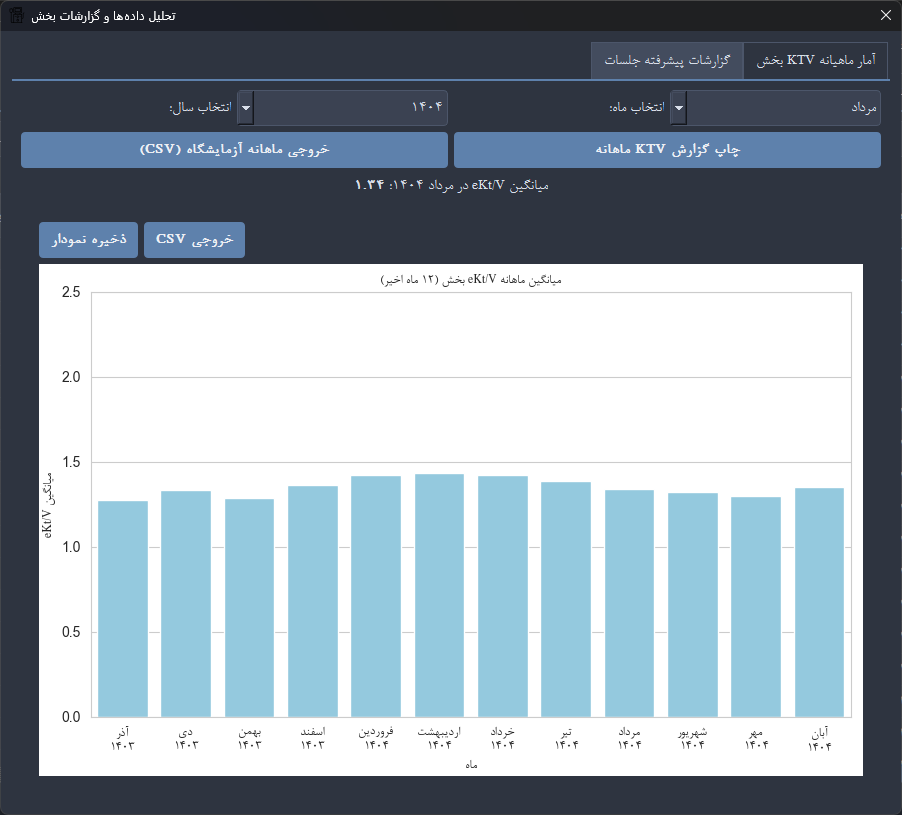This screenshot has width=902, height=815.
Task: Click the x-axis title ماه below the chart
Action: click(471, 765)
